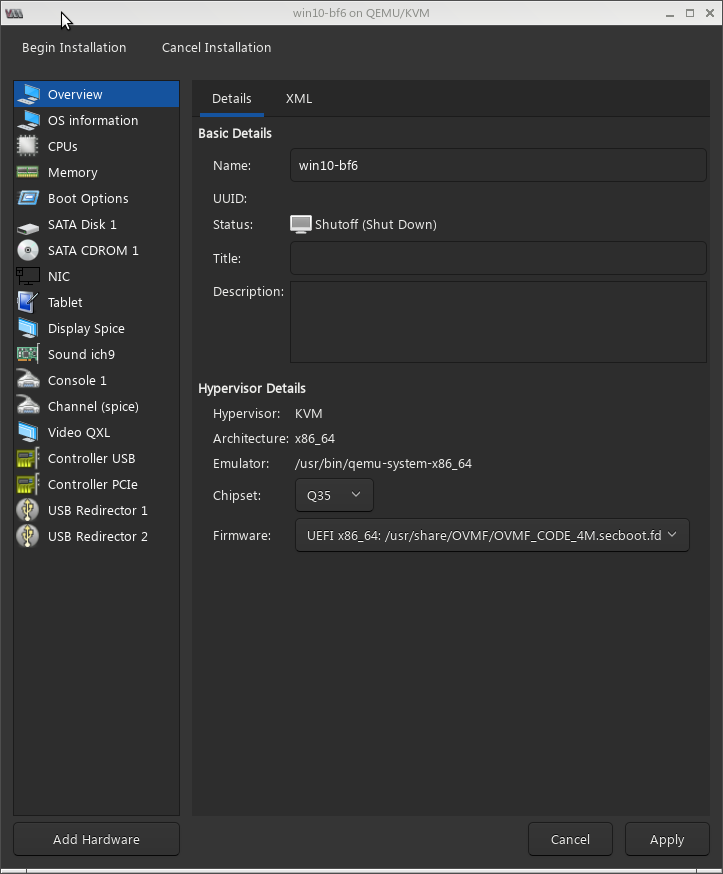Select the Controller PCIe card icon
The image size is (723, 874).
coord(28,484)
